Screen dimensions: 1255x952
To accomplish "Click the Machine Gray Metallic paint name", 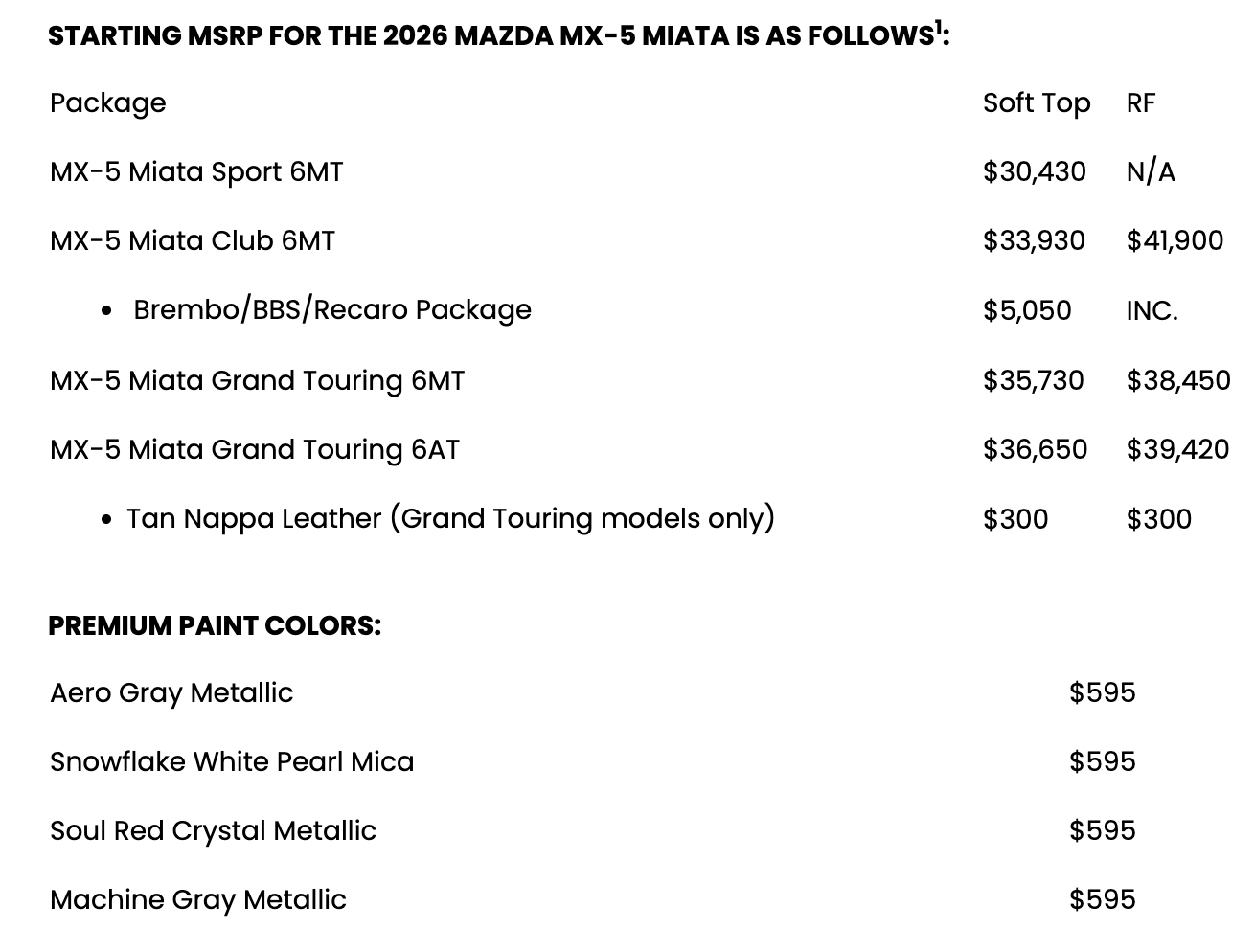I will 198,899.
